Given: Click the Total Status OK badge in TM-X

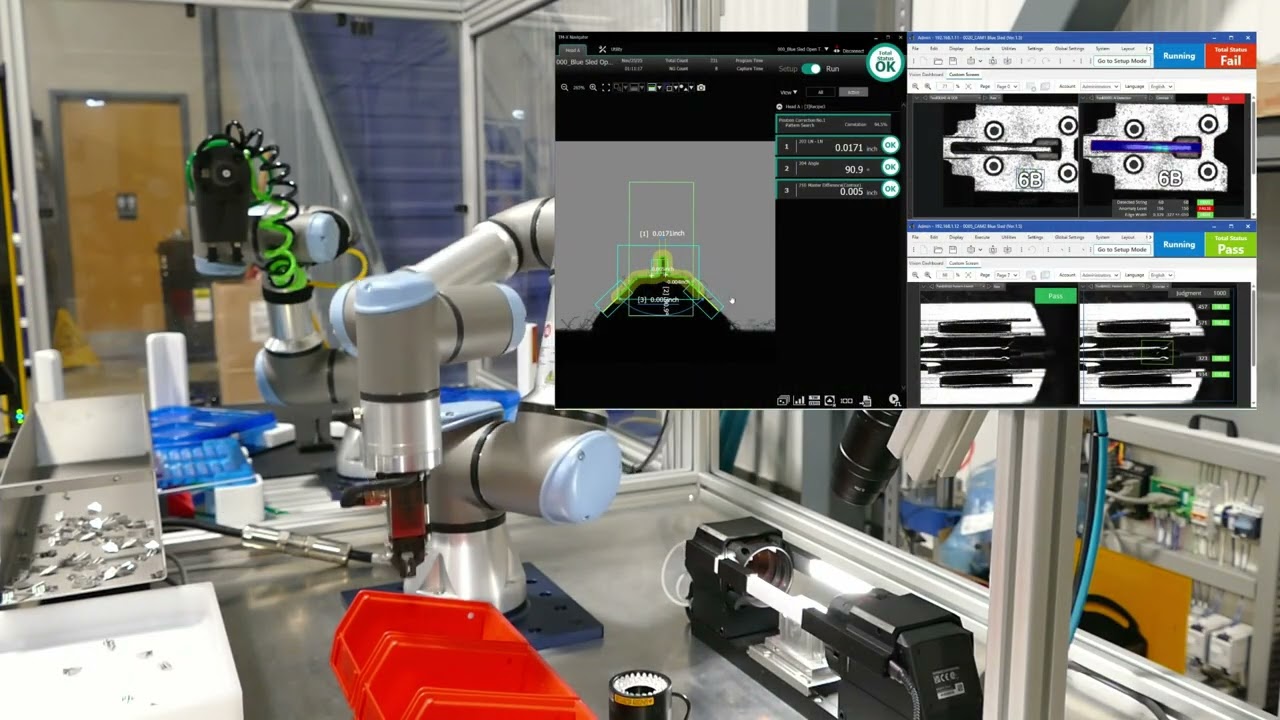Looking at the screenshot, I should click(886, 62).
